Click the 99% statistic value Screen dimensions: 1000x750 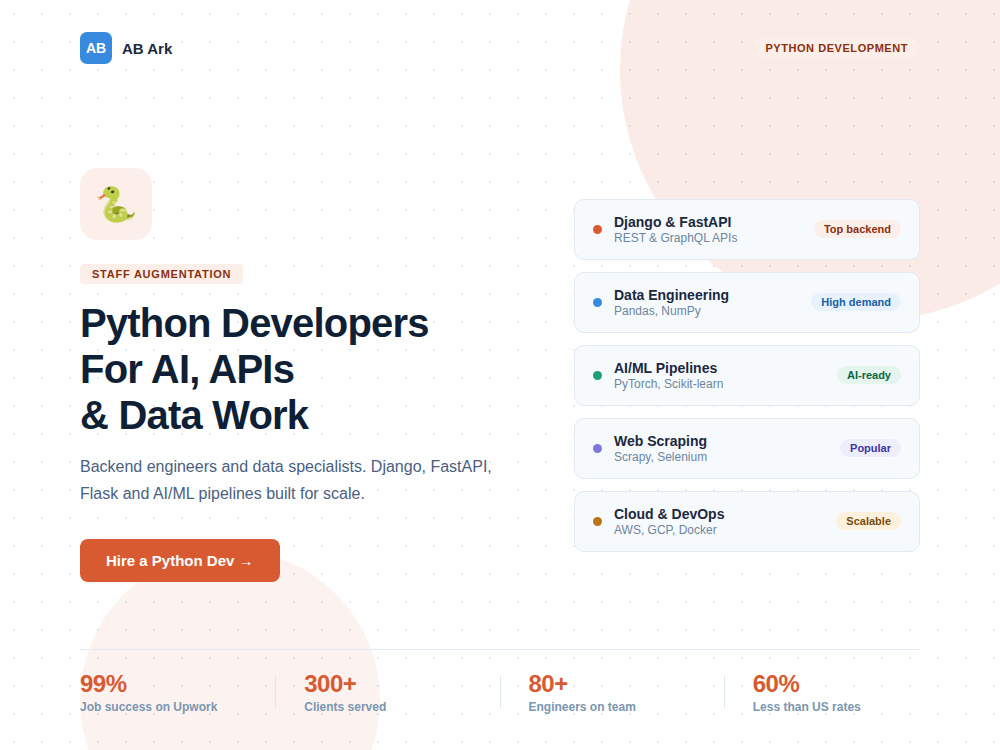103,684
